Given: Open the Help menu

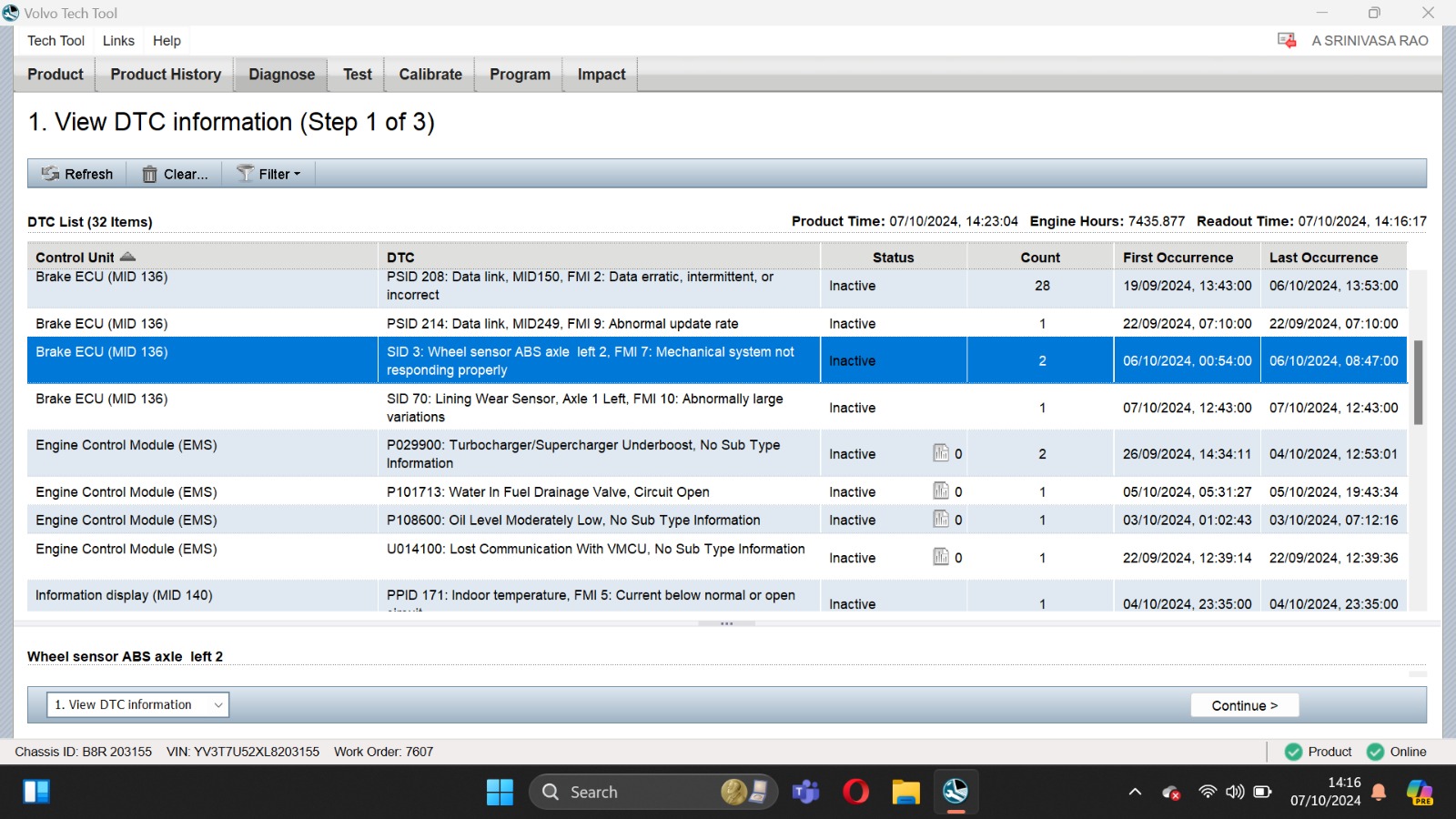Looking at the screenshot, I should (167, 41).
